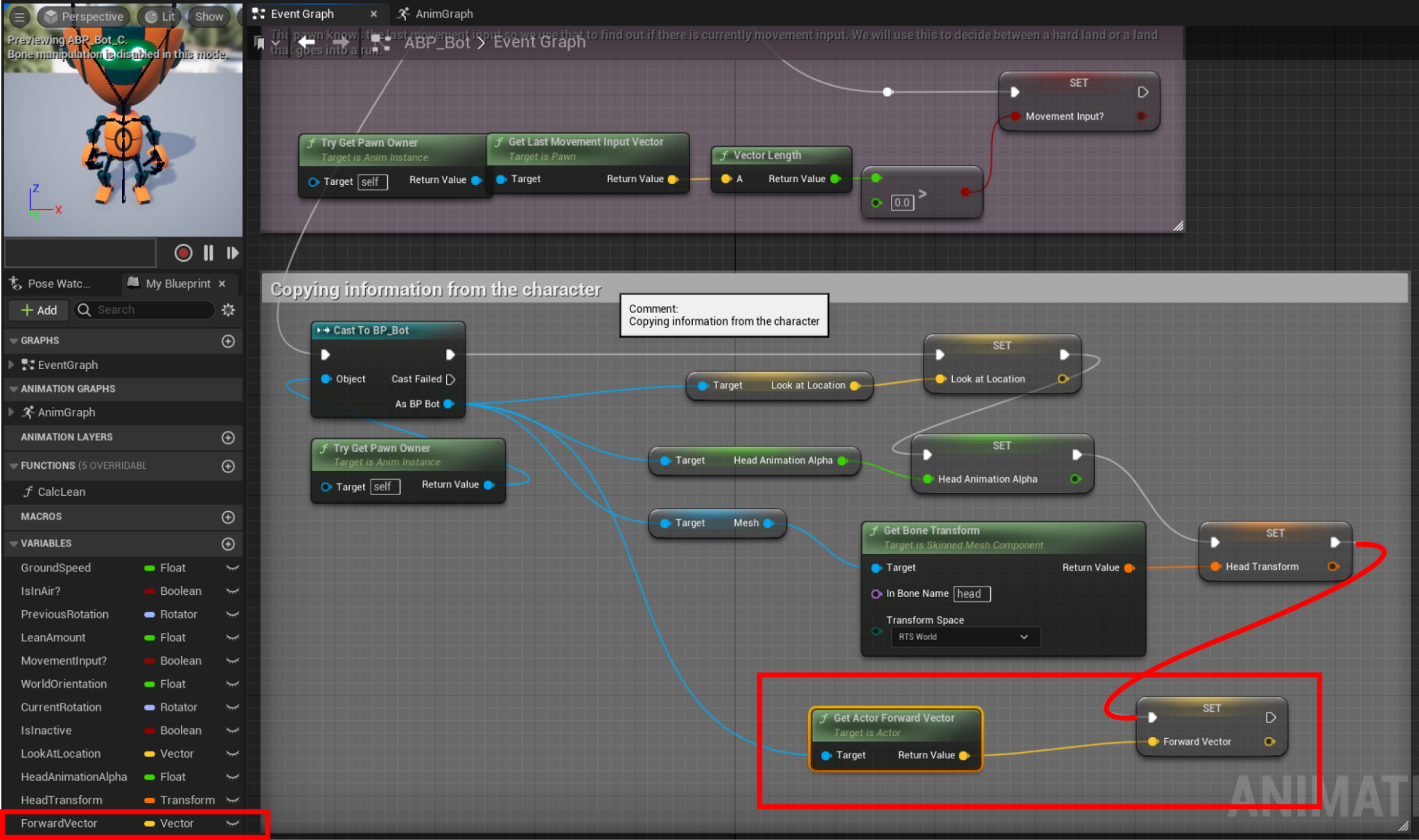Open the viewport hamburger options menu
The image size is (1419, 840).
19,16
